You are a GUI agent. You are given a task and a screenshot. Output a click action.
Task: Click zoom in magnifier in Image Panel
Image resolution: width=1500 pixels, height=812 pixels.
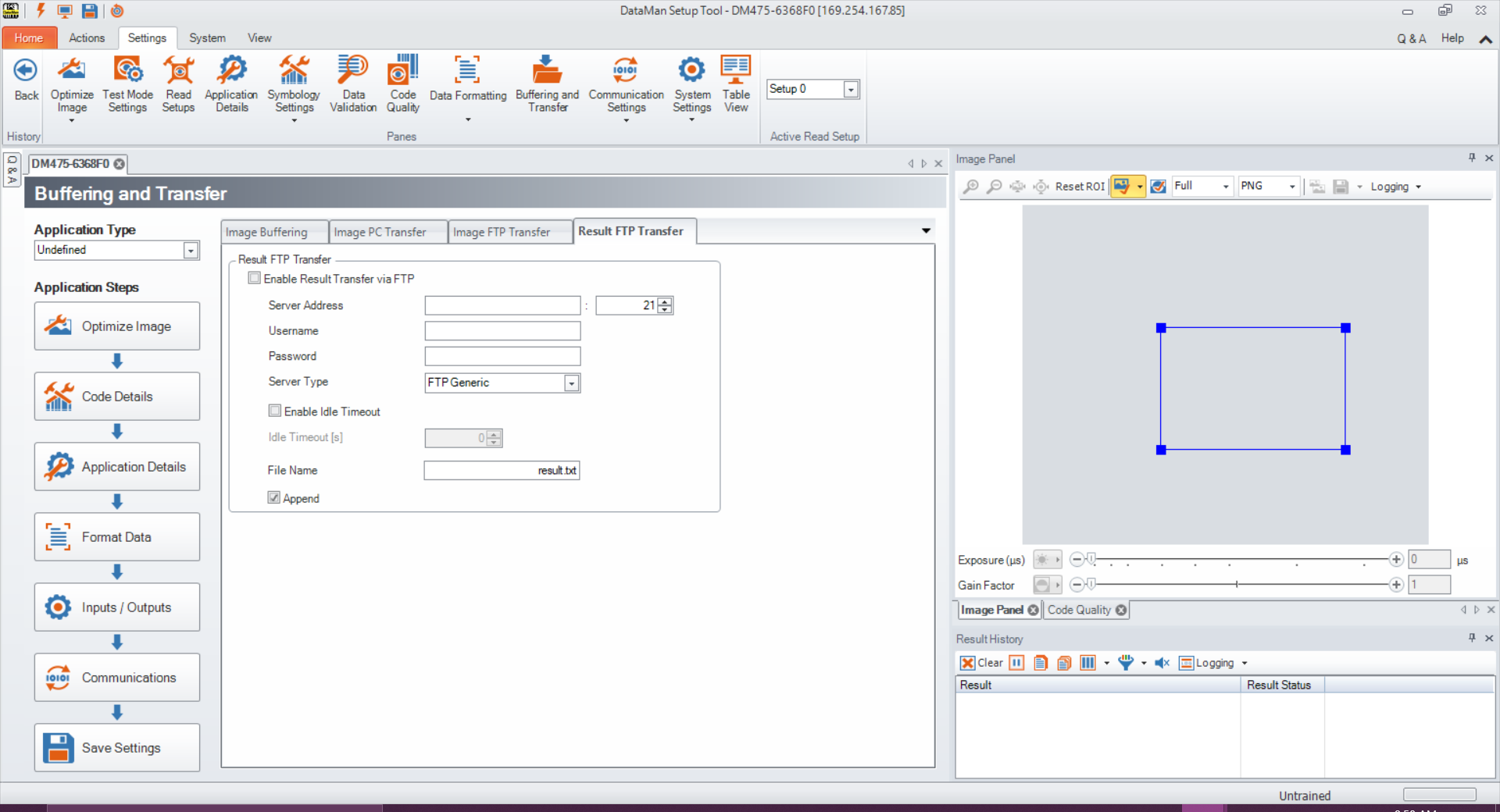click(x=970, y=187)
